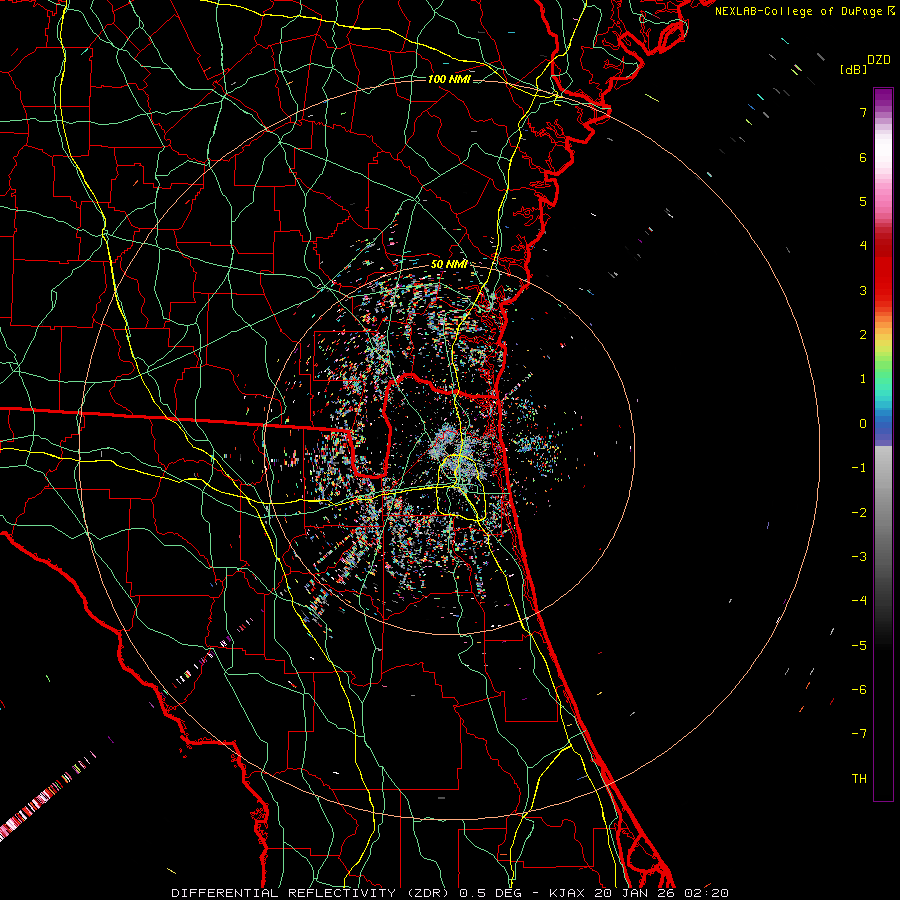The image size is (900, 900).
Task: Click the -5 value on the color scale
Action: (x=859, y=646)
